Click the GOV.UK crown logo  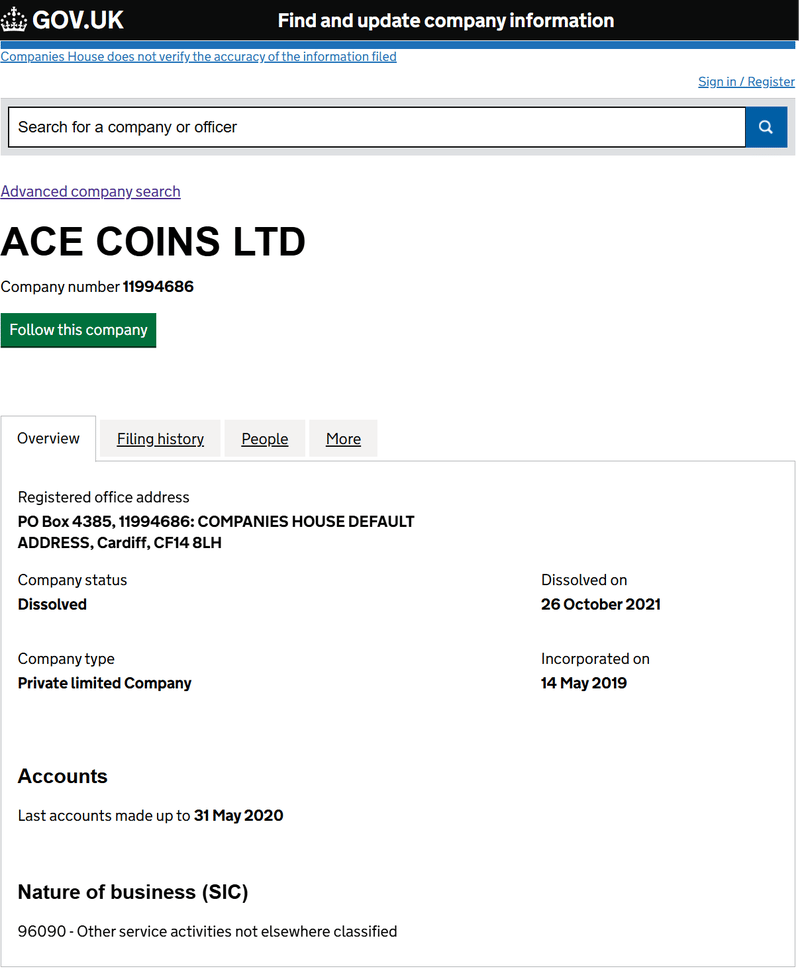click(x=14, y=20)
